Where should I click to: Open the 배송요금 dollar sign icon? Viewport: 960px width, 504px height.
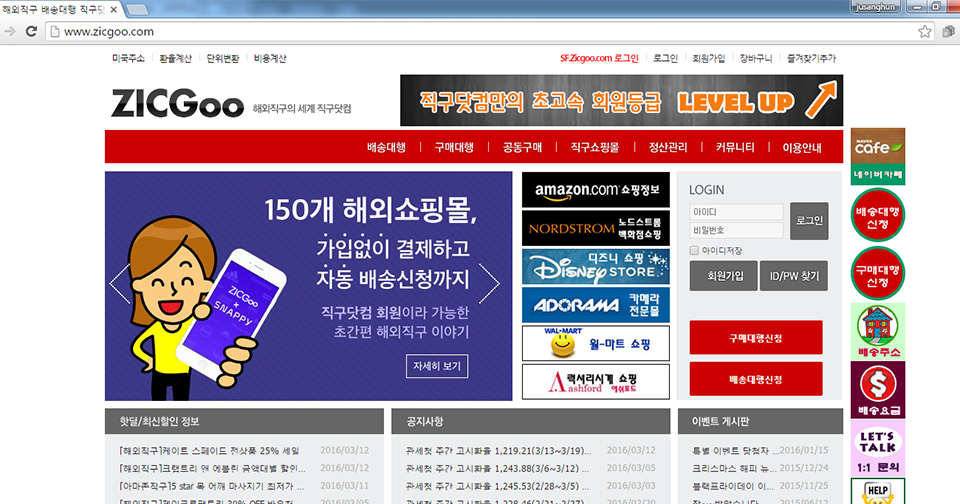877,388
